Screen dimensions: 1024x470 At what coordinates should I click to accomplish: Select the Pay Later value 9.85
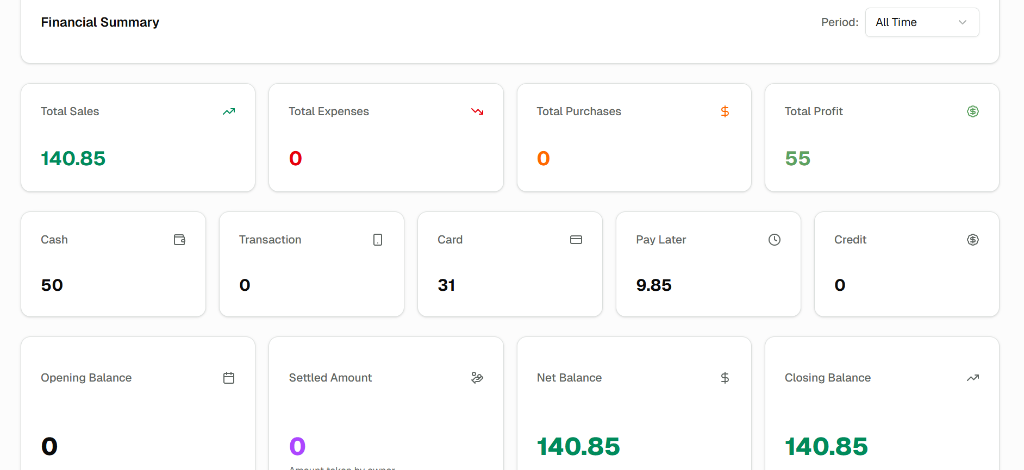coord(654,285)
